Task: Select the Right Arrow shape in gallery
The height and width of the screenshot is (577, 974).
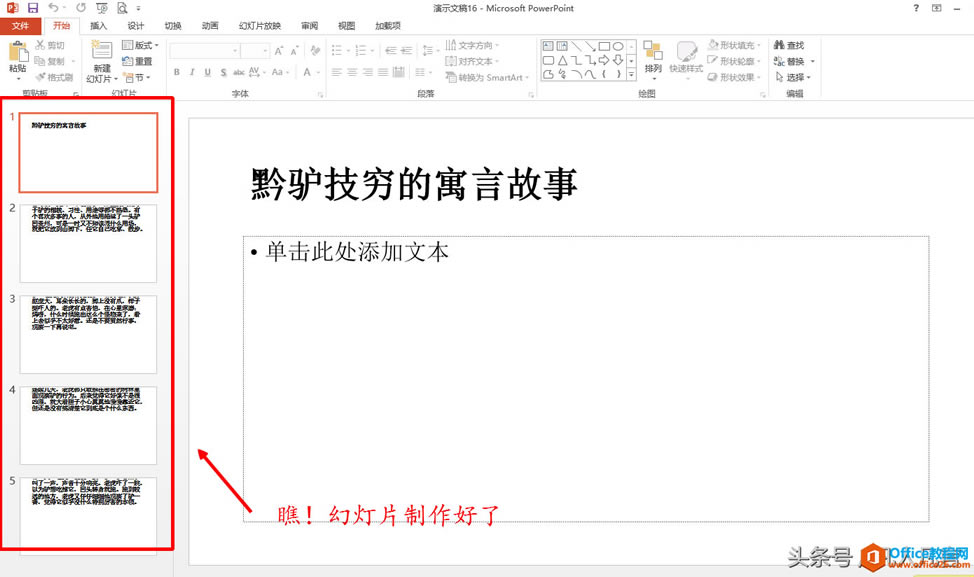Action: pos(604,60)
